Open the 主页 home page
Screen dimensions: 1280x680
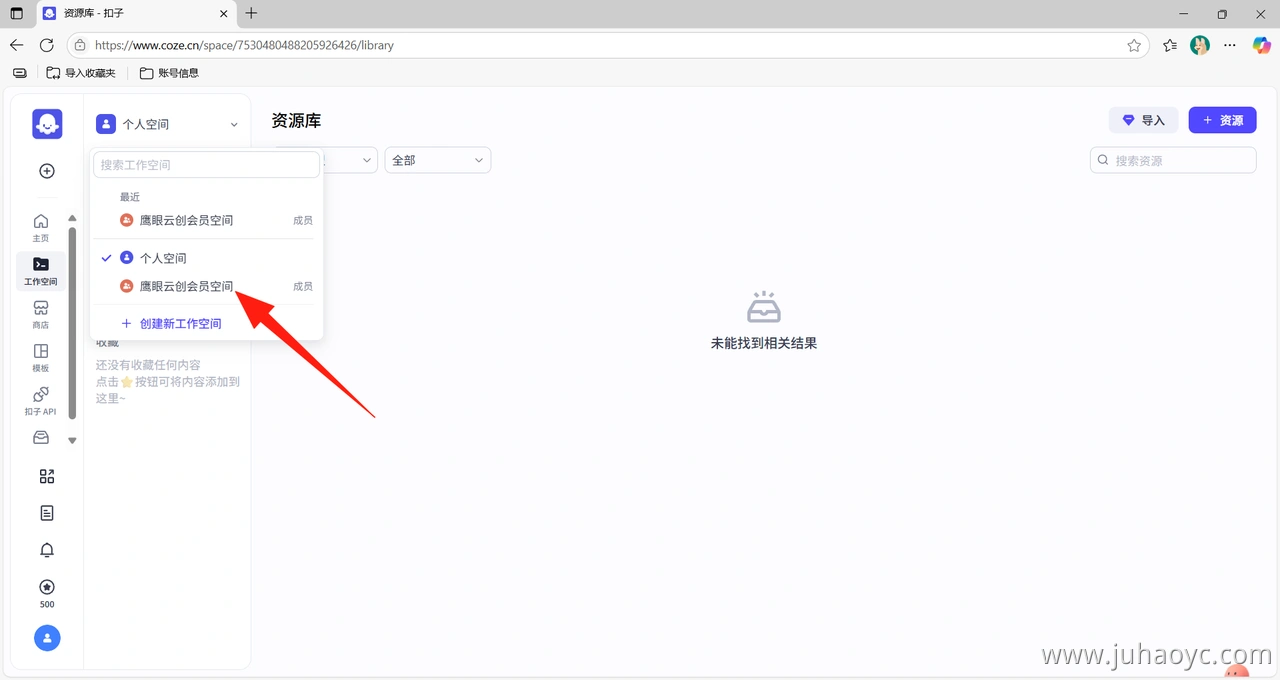(41, 227)
